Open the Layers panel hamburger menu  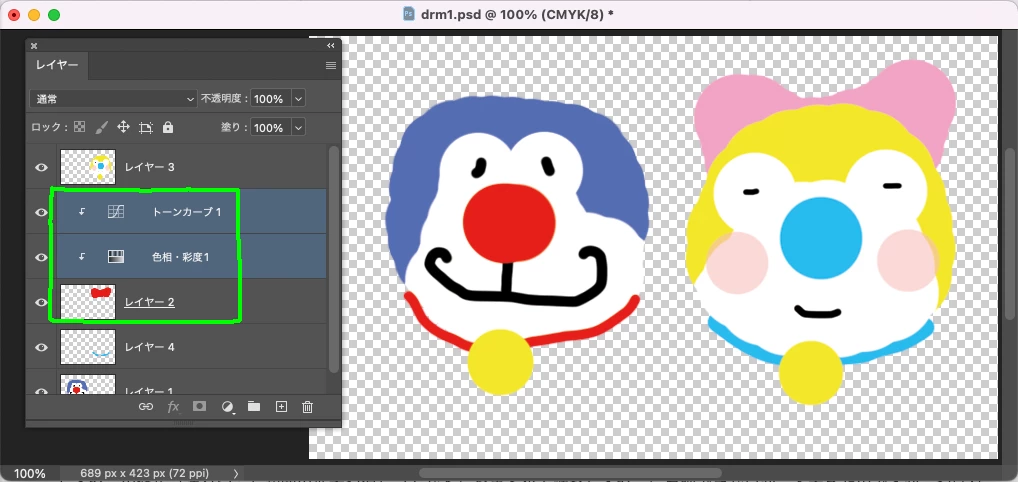coord(330,66)
